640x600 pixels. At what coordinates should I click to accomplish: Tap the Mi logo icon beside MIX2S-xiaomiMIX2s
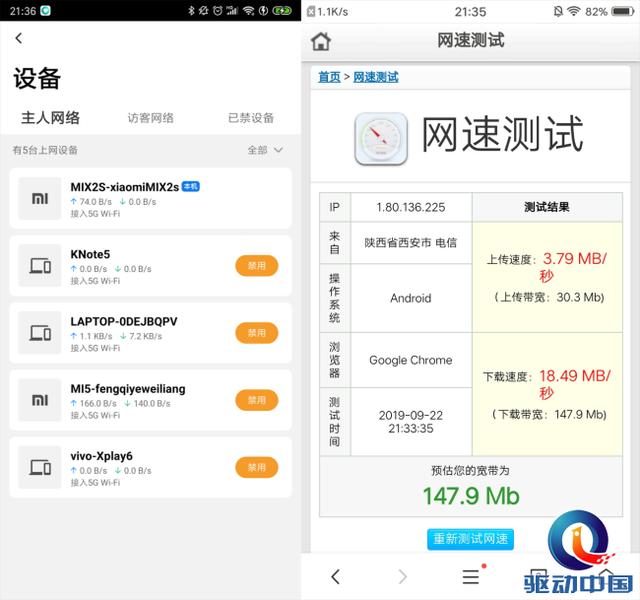[40, 199]
